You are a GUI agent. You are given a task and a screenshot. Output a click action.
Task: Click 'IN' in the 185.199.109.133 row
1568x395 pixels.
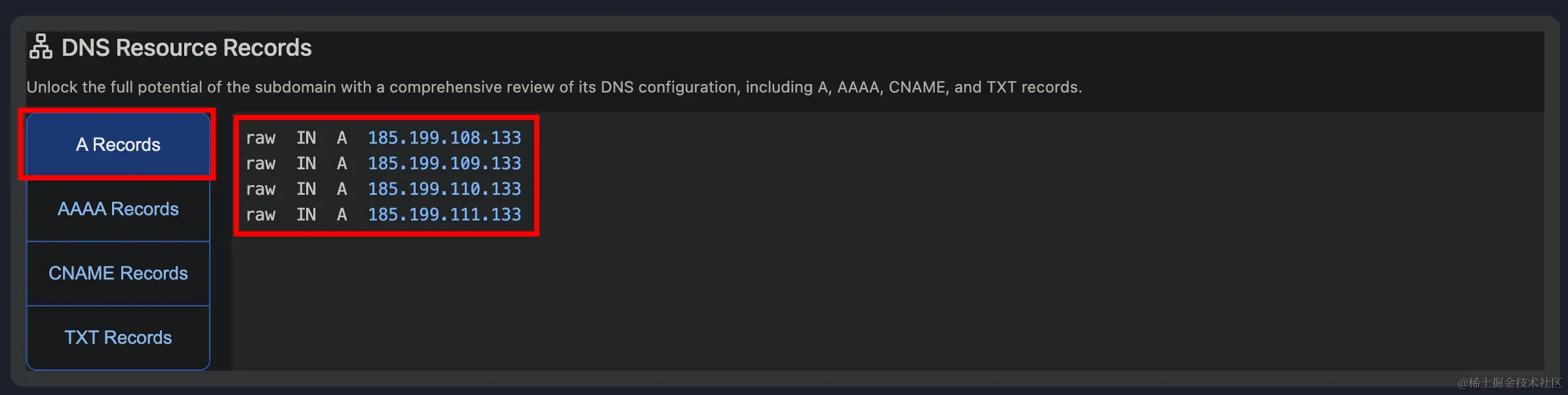point(306,163)
